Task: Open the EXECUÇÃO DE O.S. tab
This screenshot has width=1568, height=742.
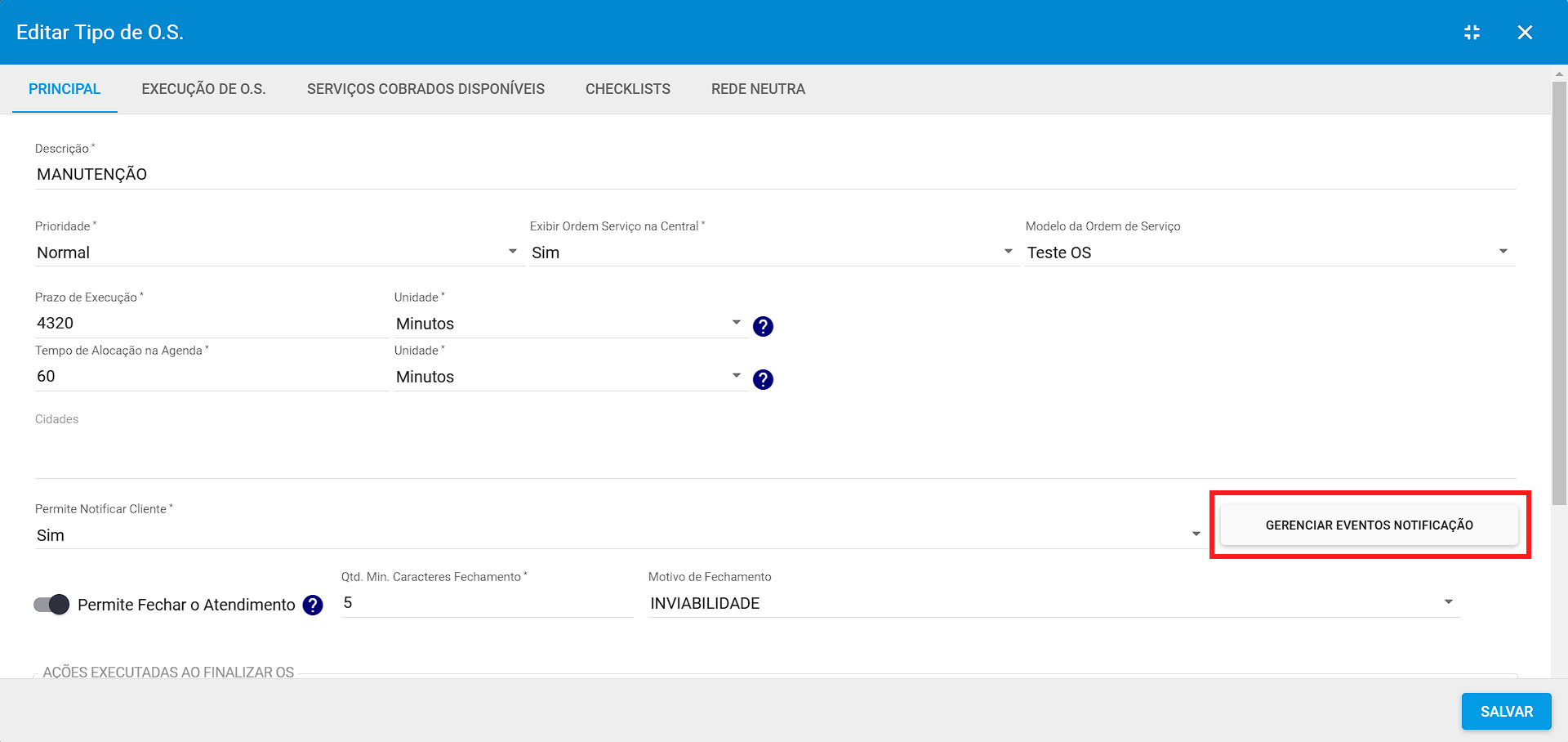Action: [x=204, y=89]
